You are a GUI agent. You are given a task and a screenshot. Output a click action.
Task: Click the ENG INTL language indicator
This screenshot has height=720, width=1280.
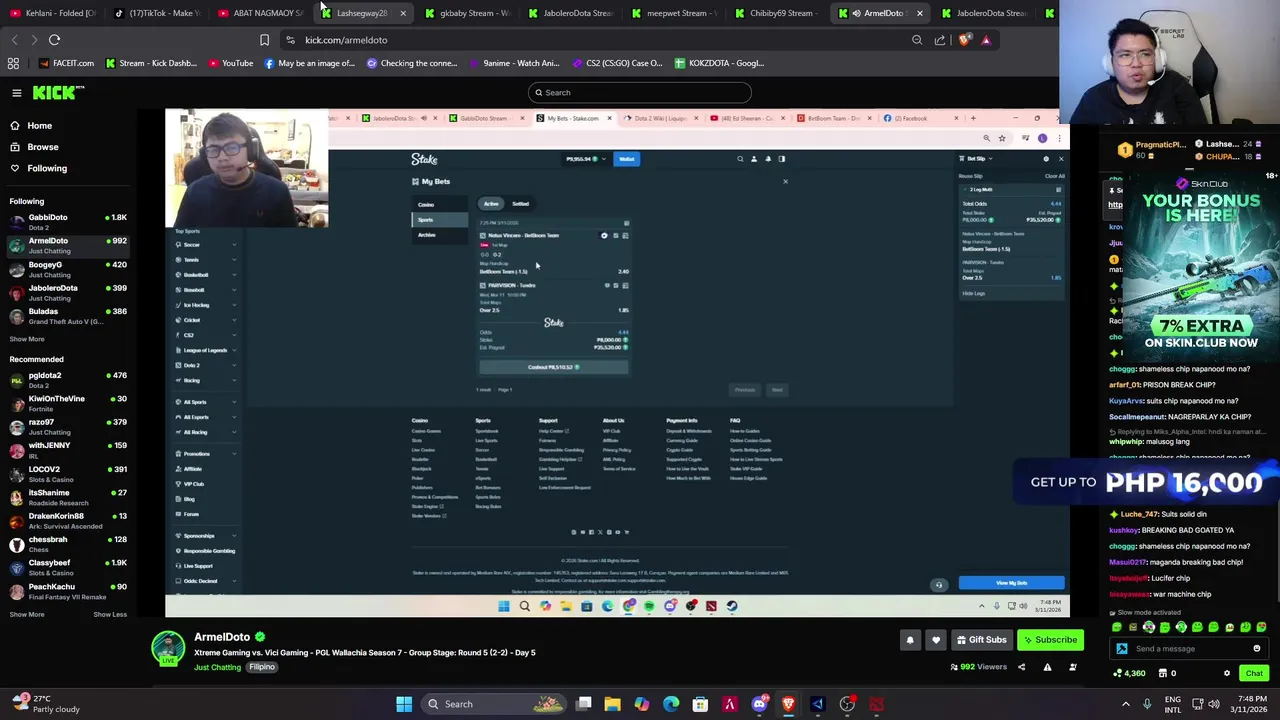(1173, 704)
